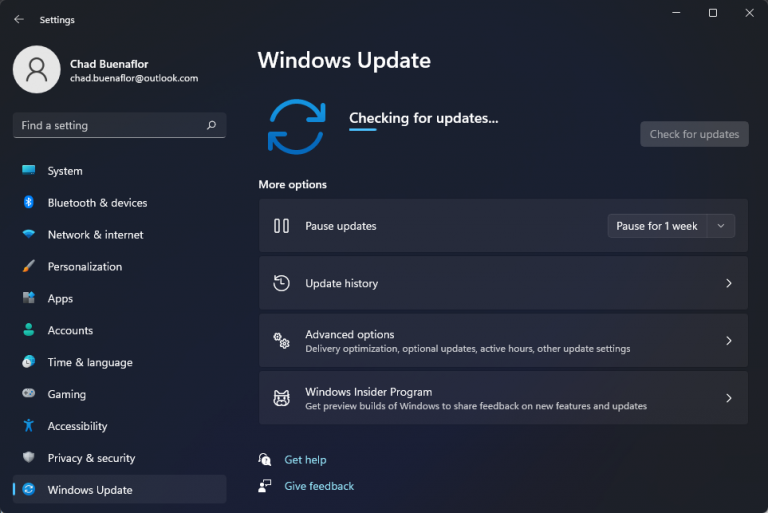This screenshot has width=768, height=513.
Task: Click the search magnifier icon
Action: click(211, 125)
